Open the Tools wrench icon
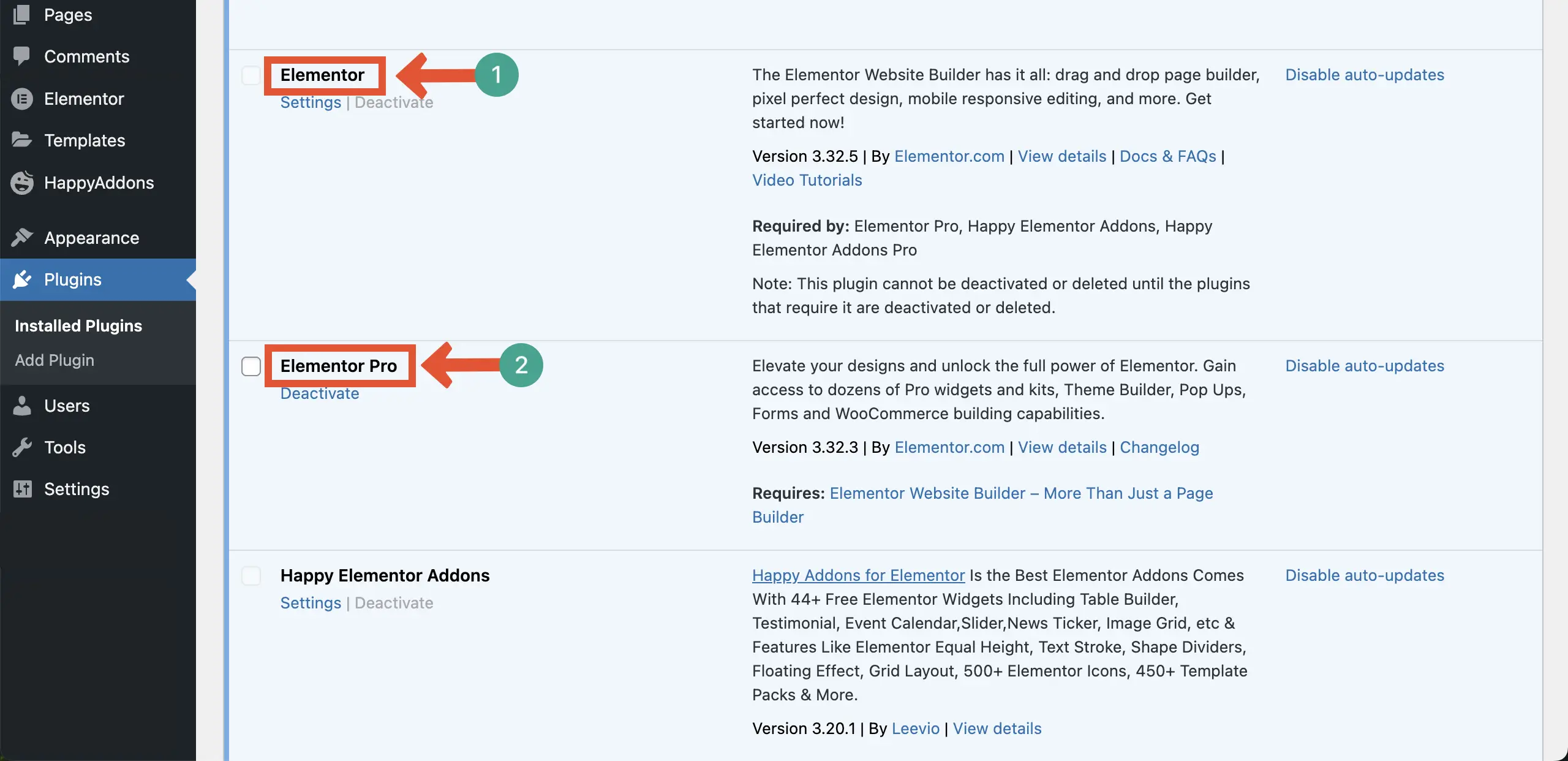1568x761 pixels. point(21,447)
